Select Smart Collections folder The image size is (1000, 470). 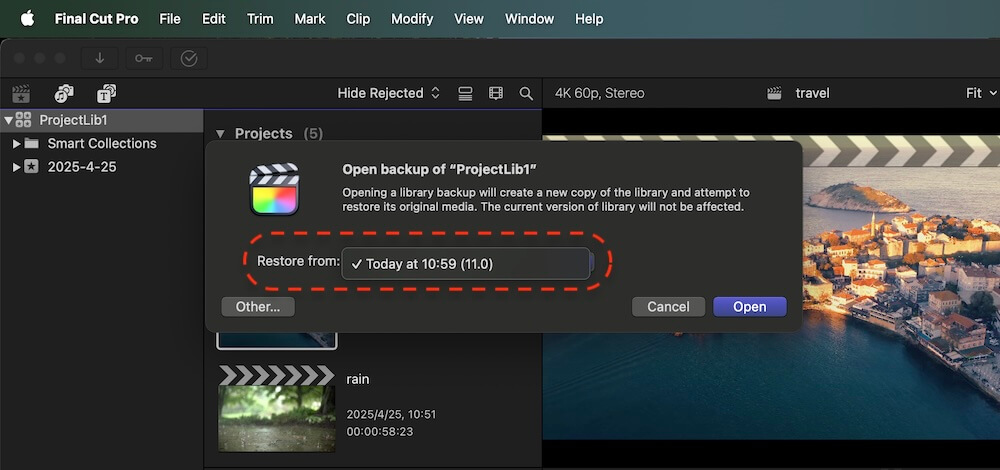pyautogui.click(x=101, y=143)
